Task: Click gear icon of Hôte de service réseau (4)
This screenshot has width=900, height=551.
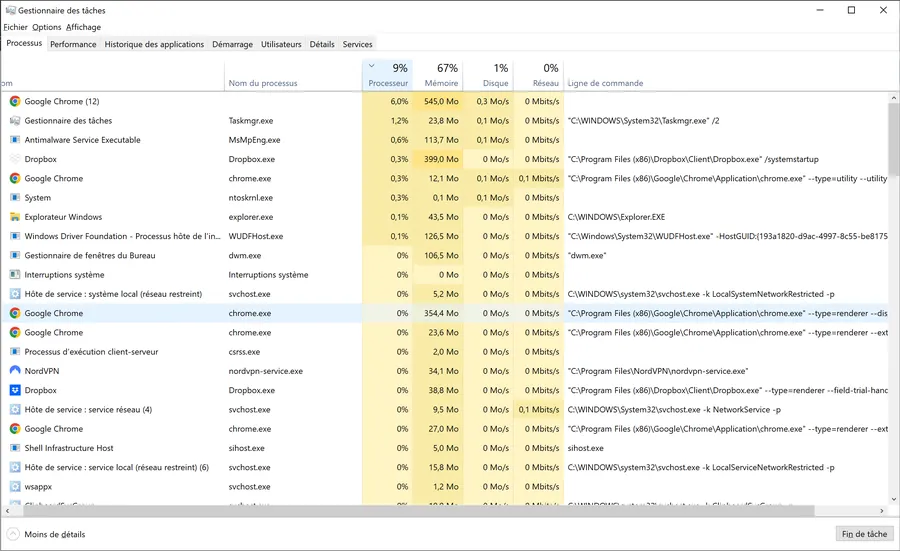Action: 15,410
